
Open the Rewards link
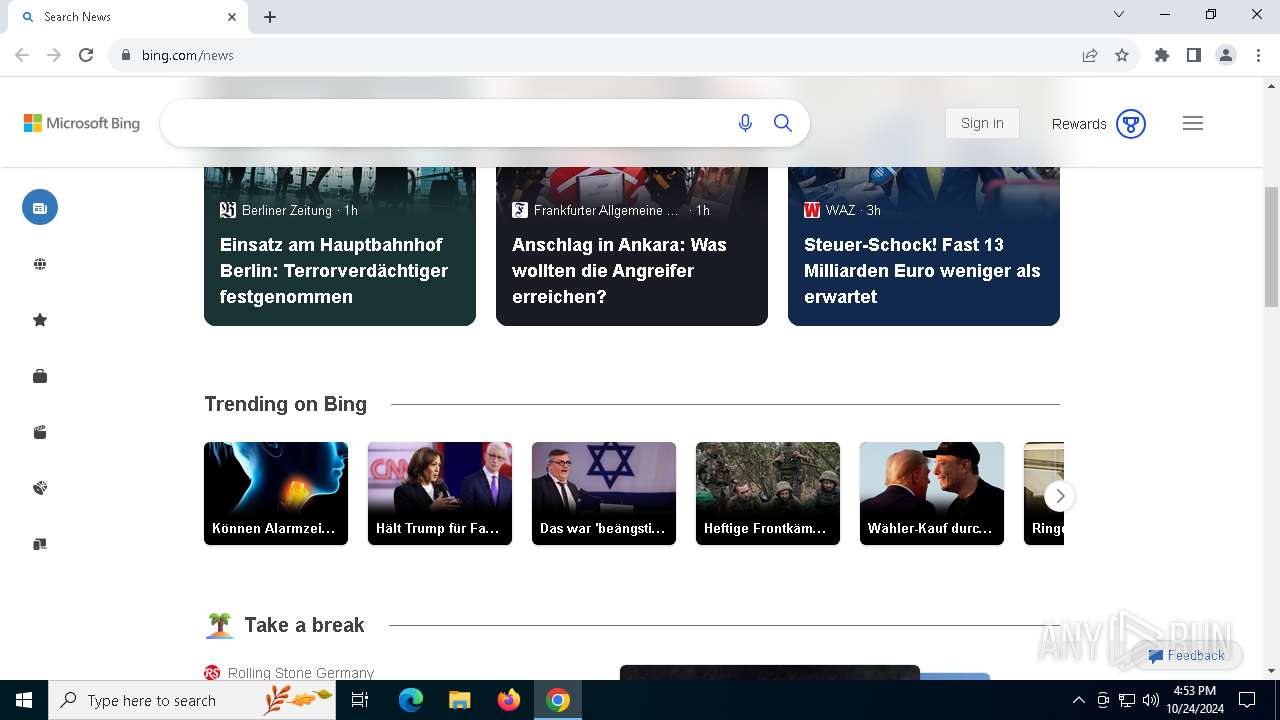click(1079, 124)
